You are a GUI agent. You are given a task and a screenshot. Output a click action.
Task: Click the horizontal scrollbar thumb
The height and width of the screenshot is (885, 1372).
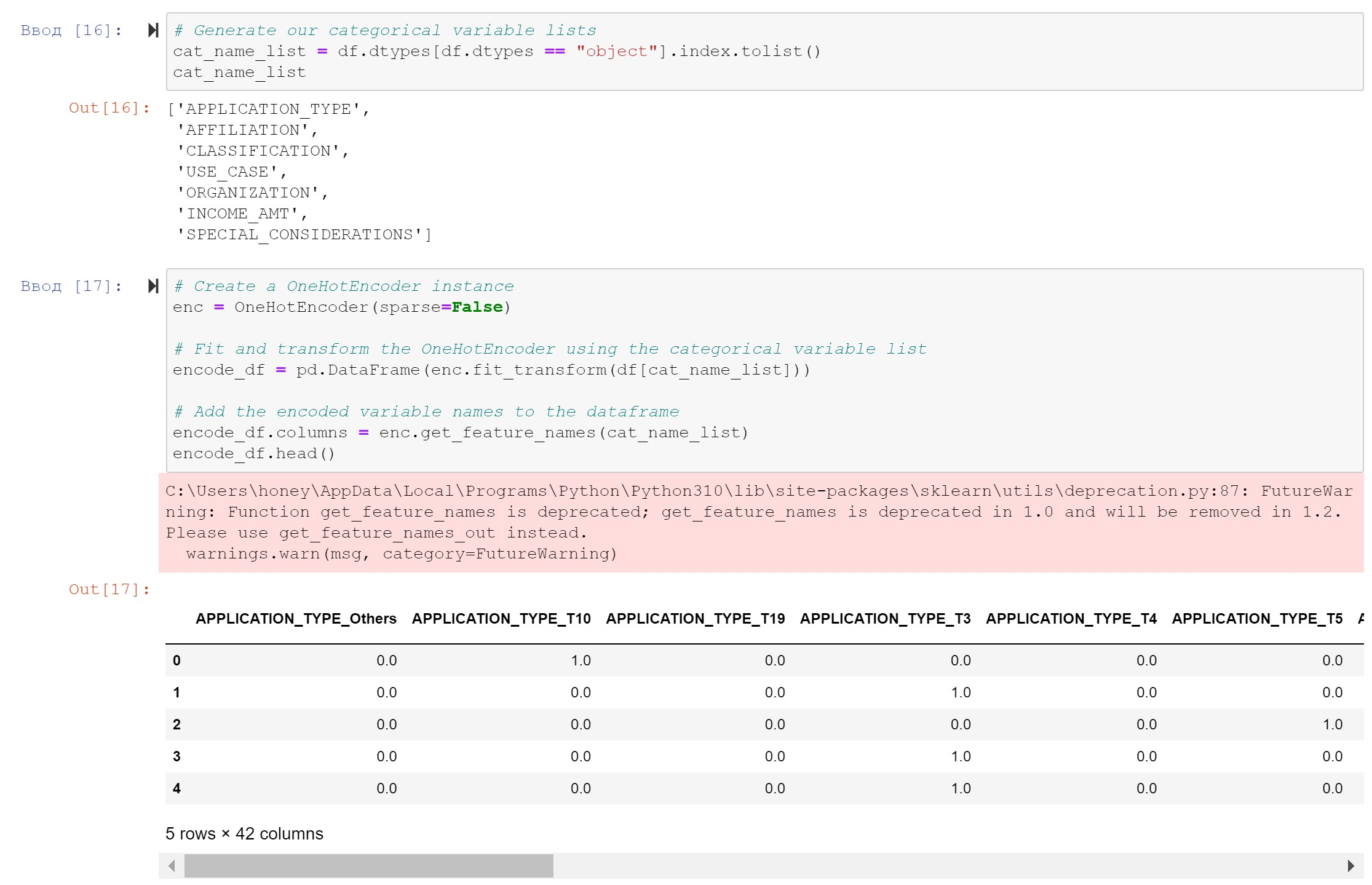tap(368, 866)
